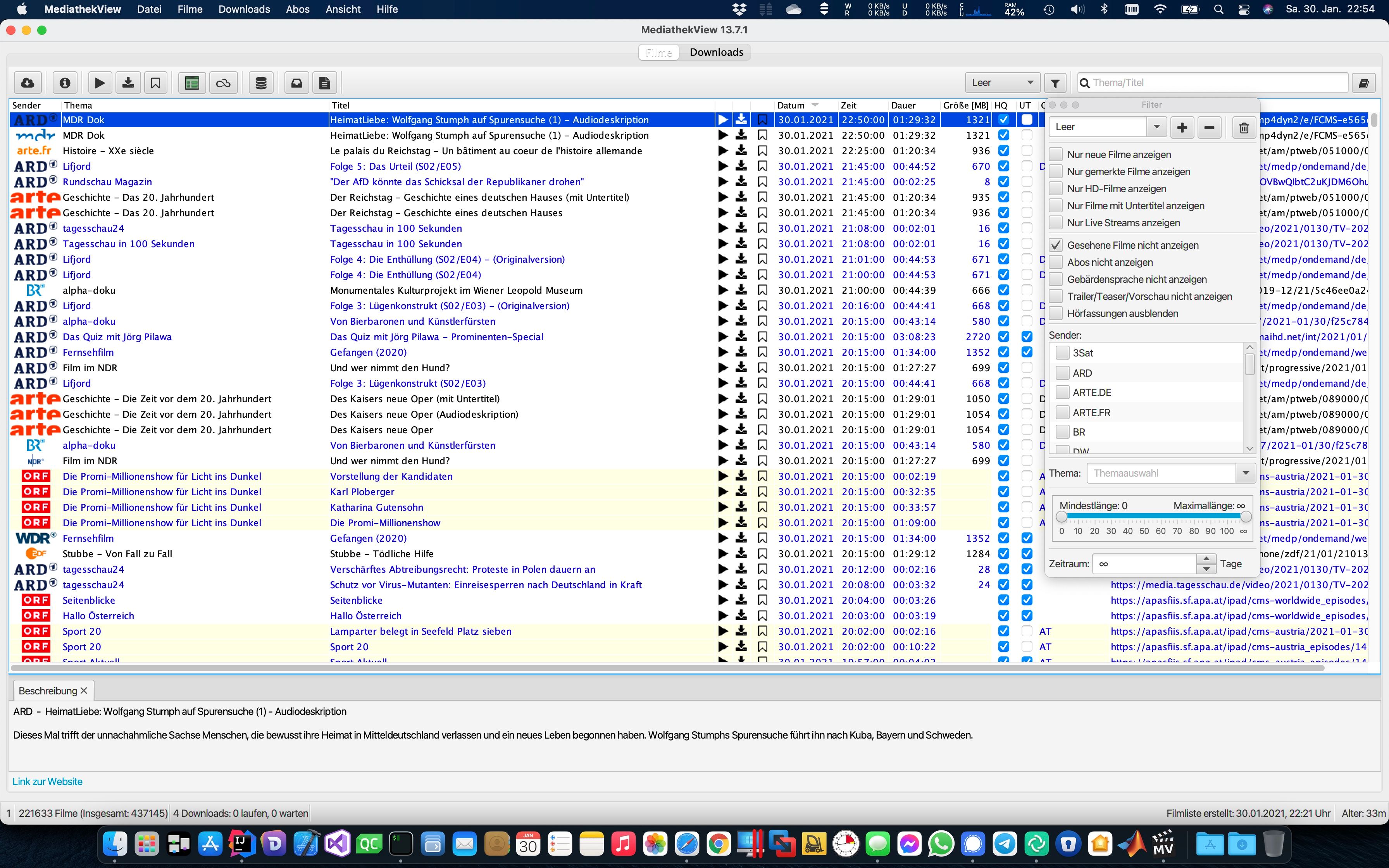Check Hörfassungen ausblenden
Image resolution: width=1389 pixels, height=868 pixels.
pyautogui.click(x=1056, y=313)
